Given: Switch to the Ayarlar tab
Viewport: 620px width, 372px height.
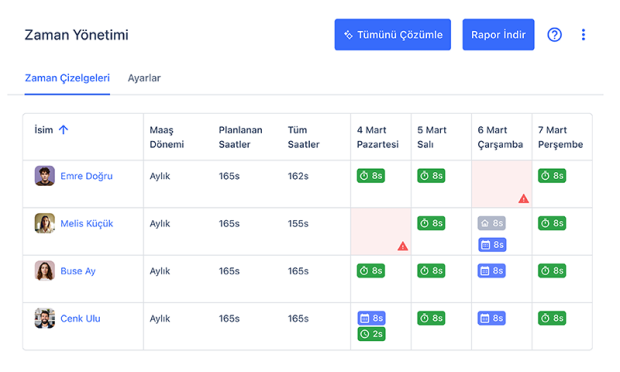Looking at the screenshot, I should [144, 78].
